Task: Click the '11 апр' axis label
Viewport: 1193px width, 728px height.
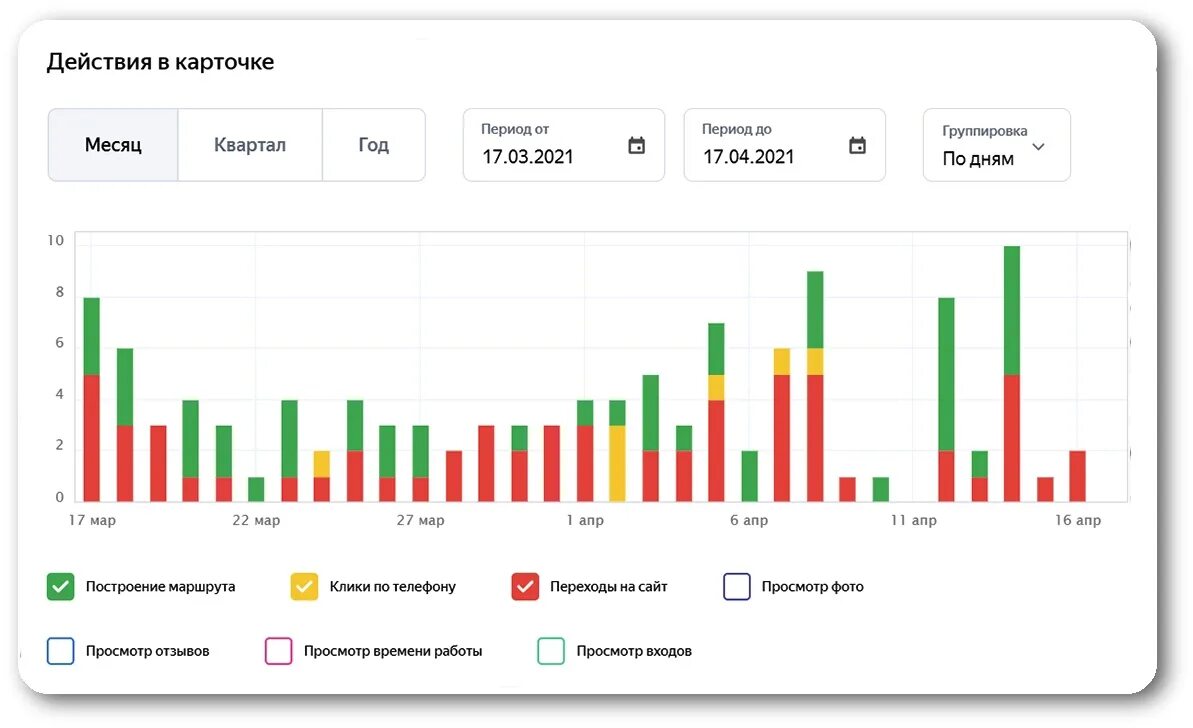Action: point(914,520)
